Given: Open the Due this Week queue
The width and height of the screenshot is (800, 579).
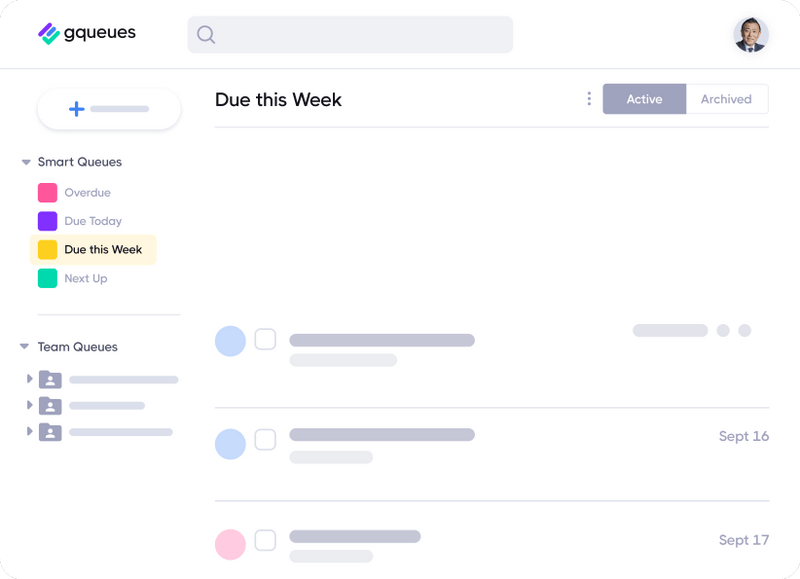Looking at the screenshot, I should coord(103,249).
